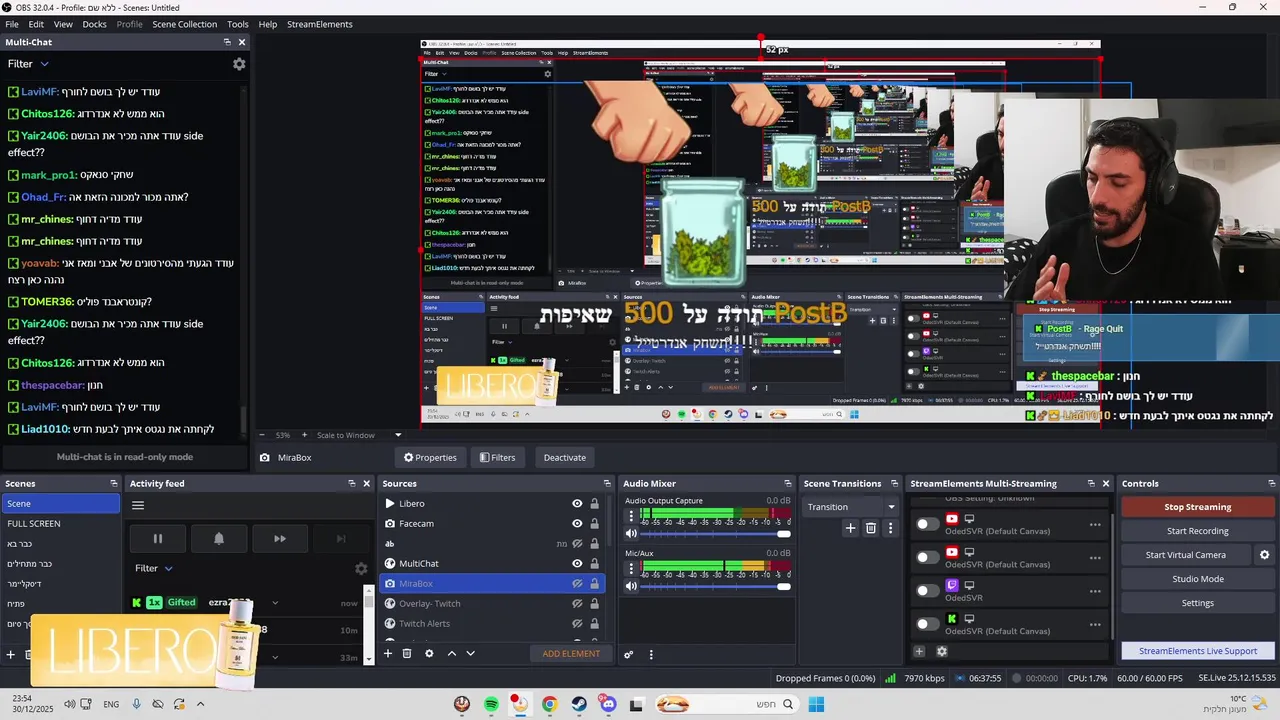Add a new scene transition

point(850,528)
